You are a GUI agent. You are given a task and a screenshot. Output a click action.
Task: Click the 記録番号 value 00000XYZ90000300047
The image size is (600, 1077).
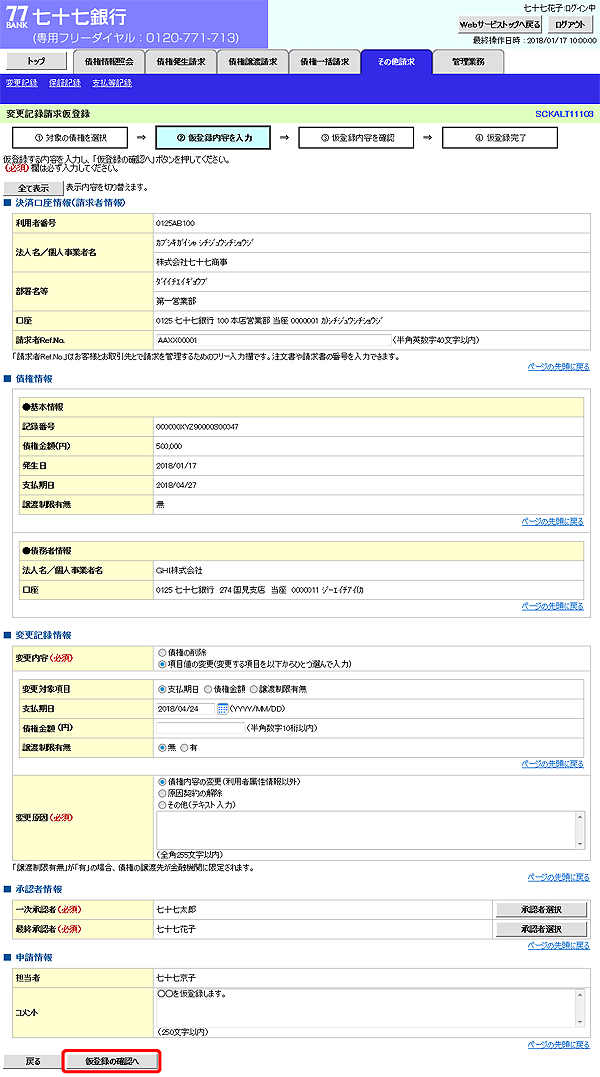(x=198, y=427)
